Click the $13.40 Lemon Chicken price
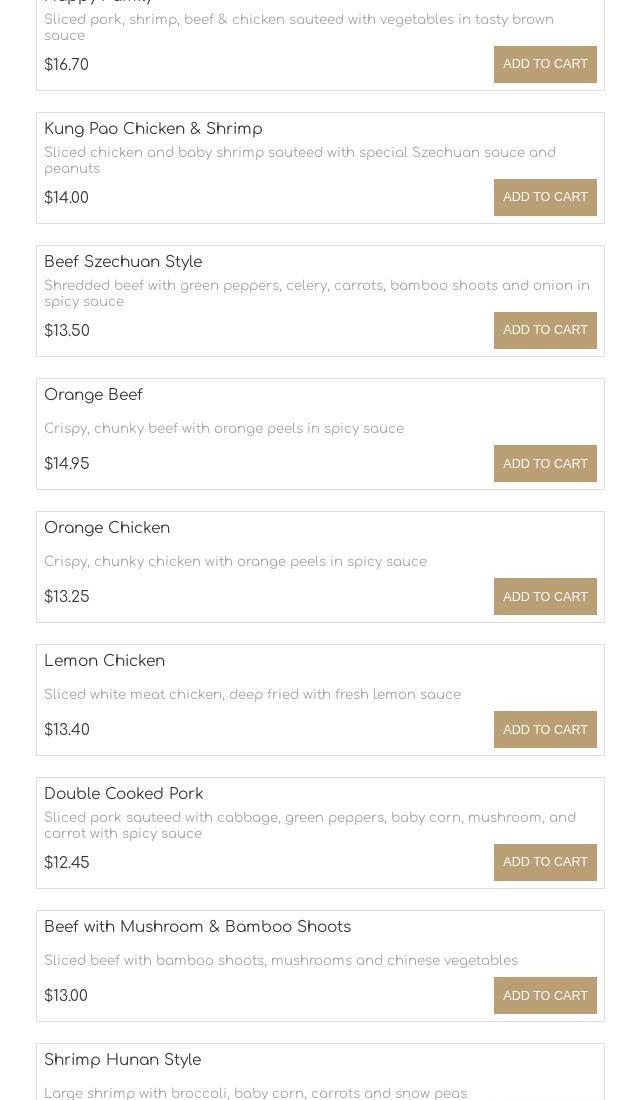Image resolution: width=635 pixels, height=1100 pixels. (x=67, y=730)
